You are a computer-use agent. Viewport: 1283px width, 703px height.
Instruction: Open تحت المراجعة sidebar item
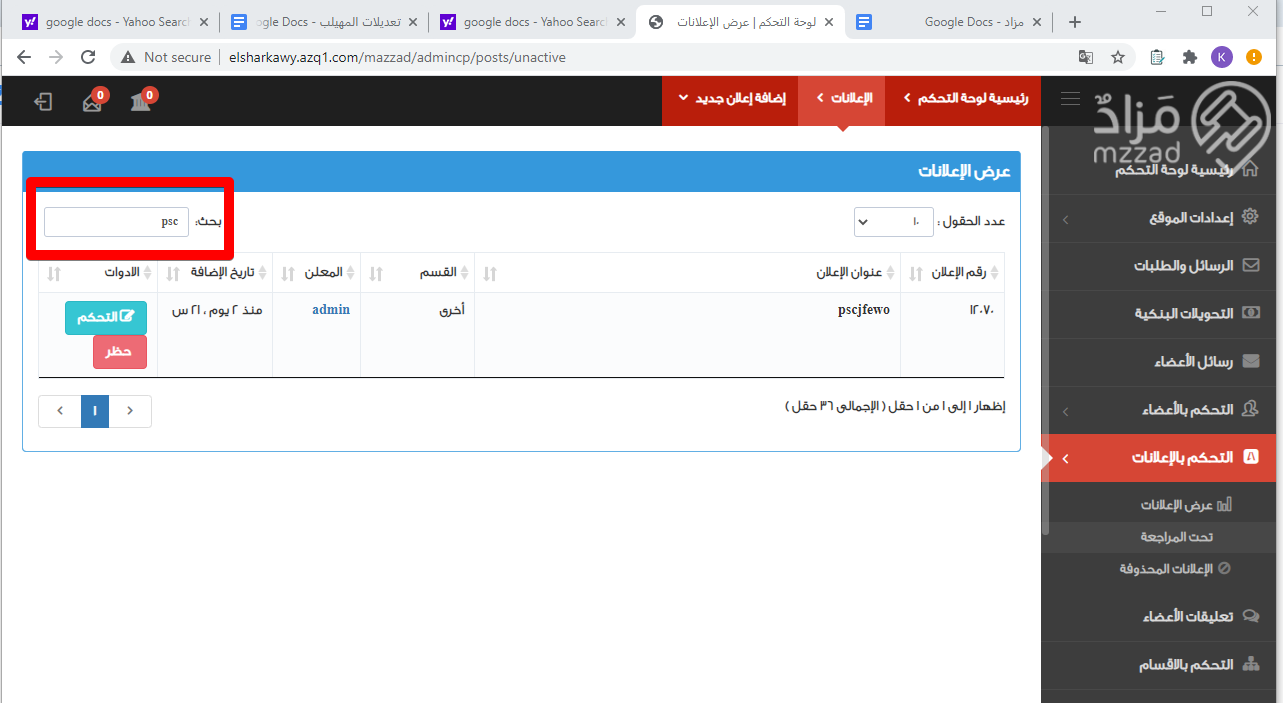(x=1176, y=537)
